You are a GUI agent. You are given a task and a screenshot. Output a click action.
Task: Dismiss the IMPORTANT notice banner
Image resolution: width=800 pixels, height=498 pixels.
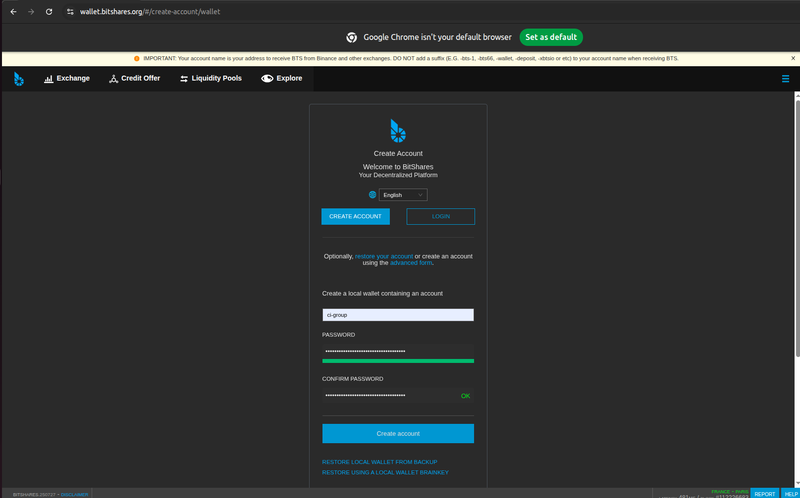[x=793, y=58]
